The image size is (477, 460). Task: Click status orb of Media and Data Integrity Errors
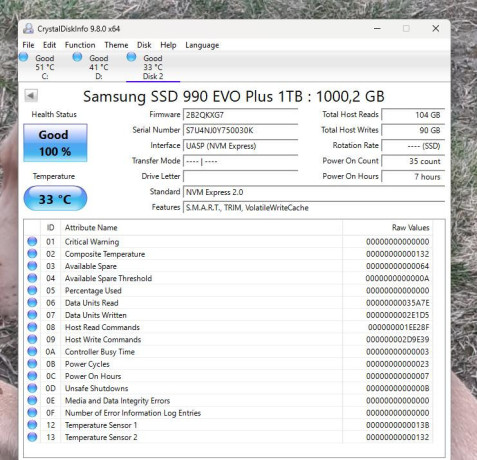pos(32,400)
